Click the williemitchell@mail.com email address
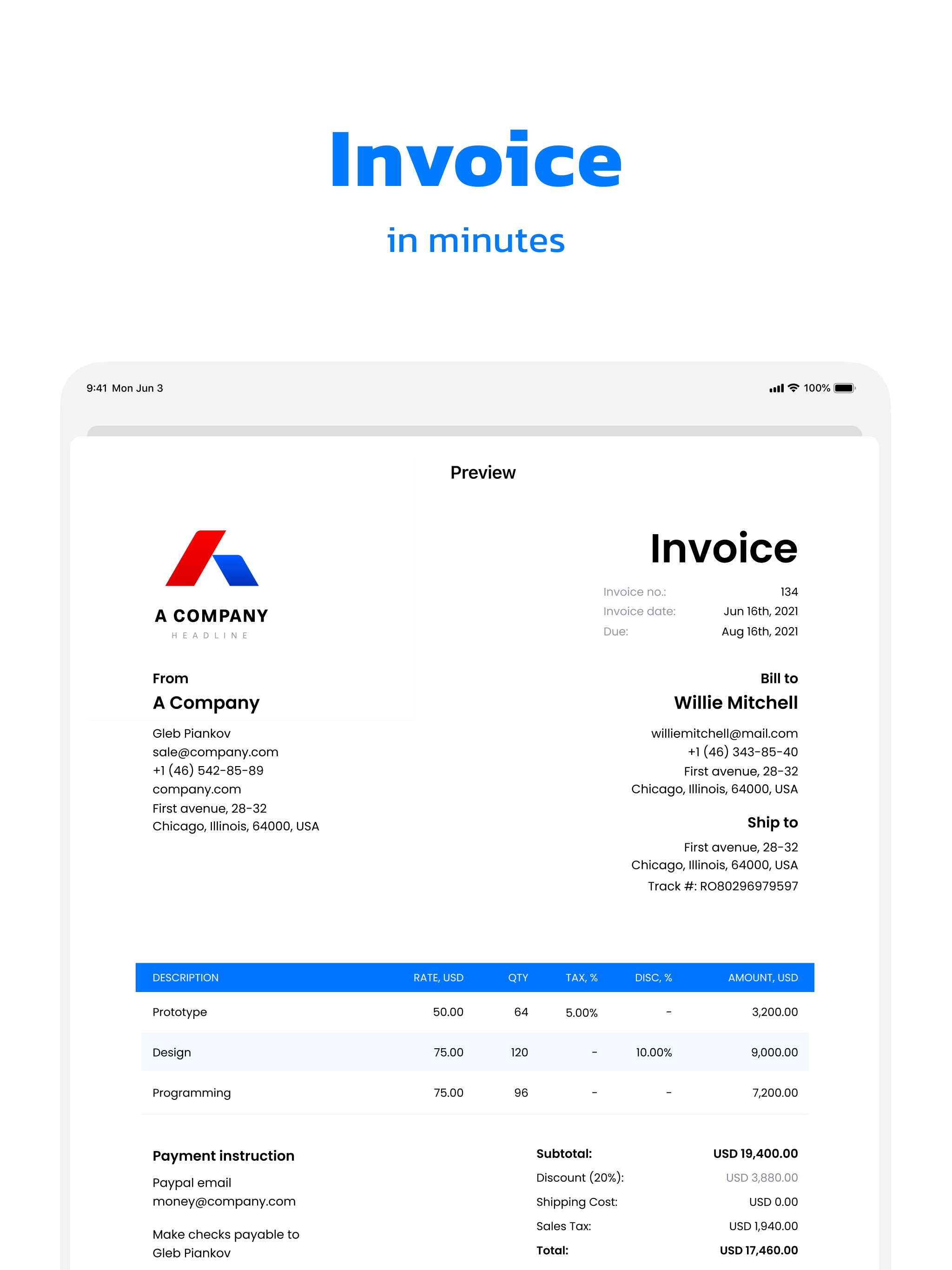 click(x=724, y=733)
